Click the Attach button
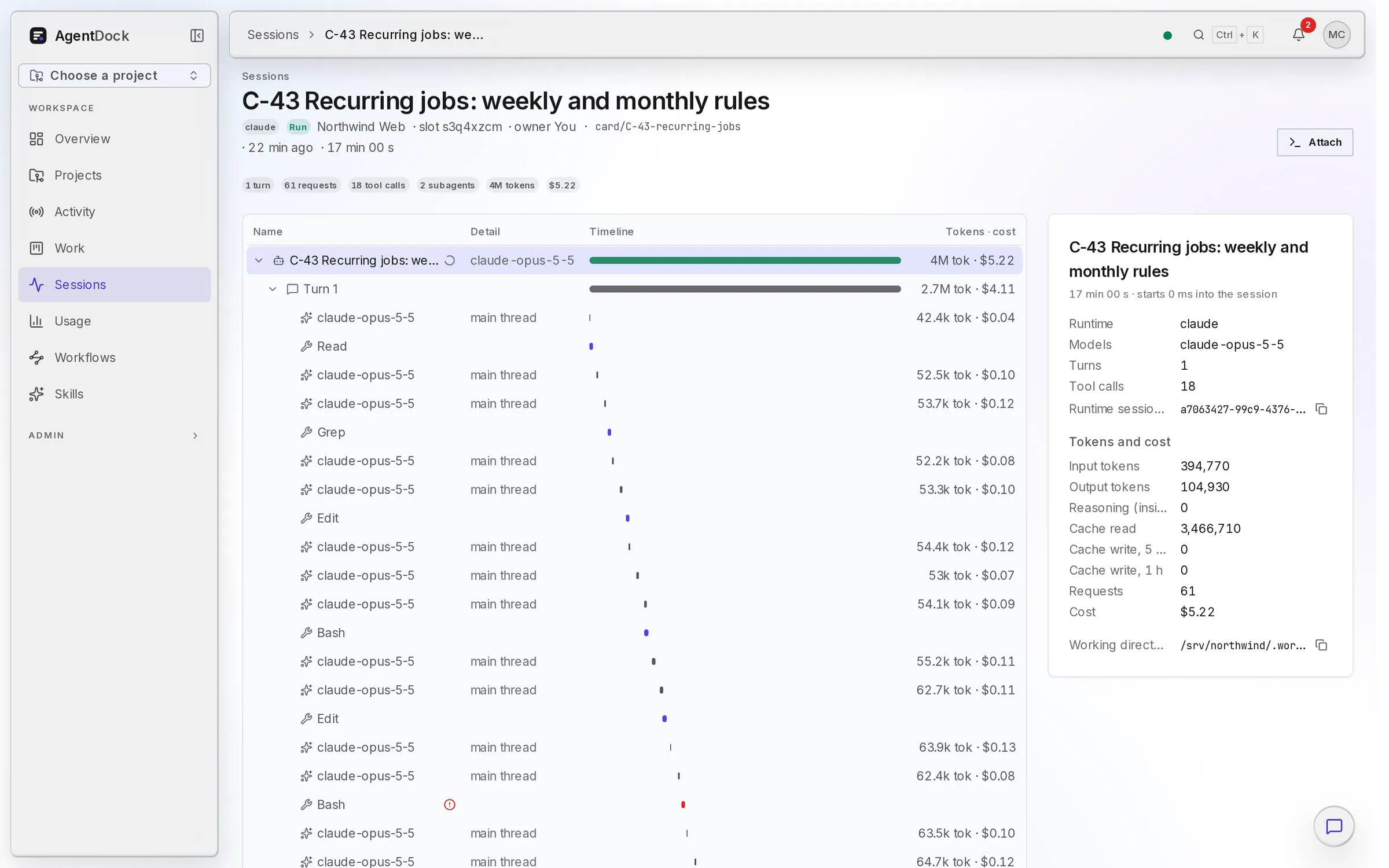 pos(1314,142)
